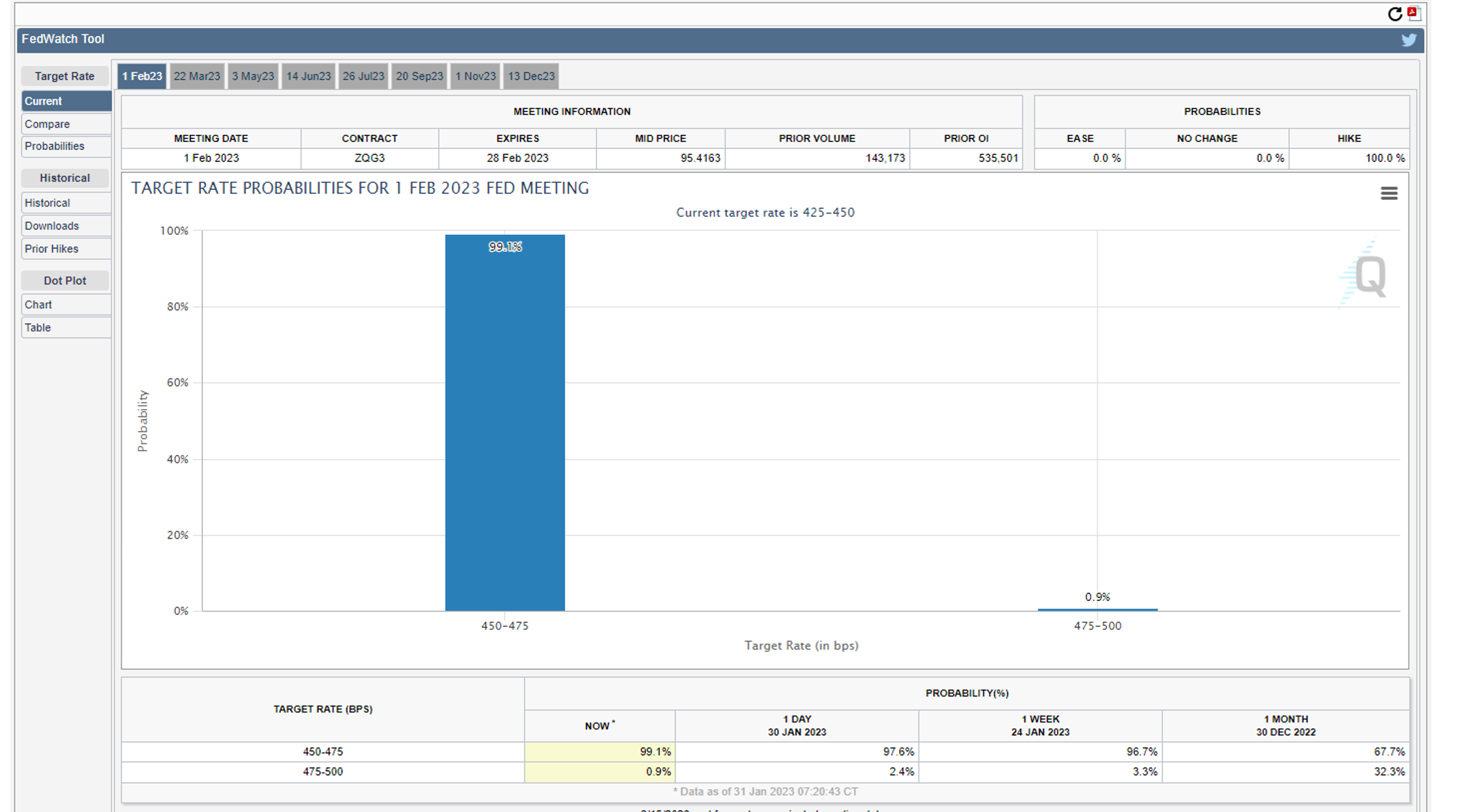Click the TARGET RATE (BPS) column header
This screenshot has width=1481, height=812.
click(x=323, y=709)
